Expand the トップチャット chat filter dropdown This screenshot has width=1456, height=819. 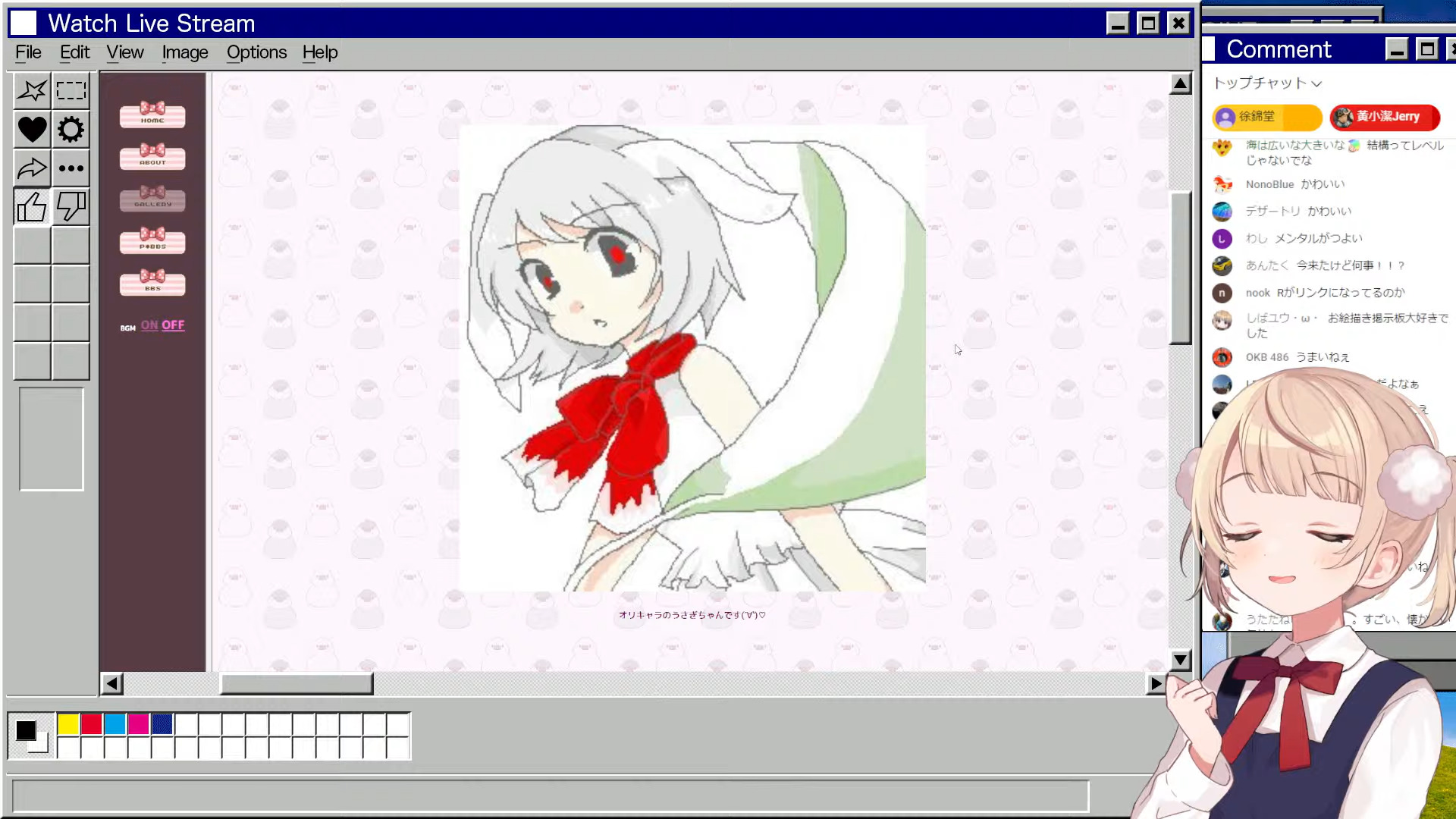(x=1267, y=83)
